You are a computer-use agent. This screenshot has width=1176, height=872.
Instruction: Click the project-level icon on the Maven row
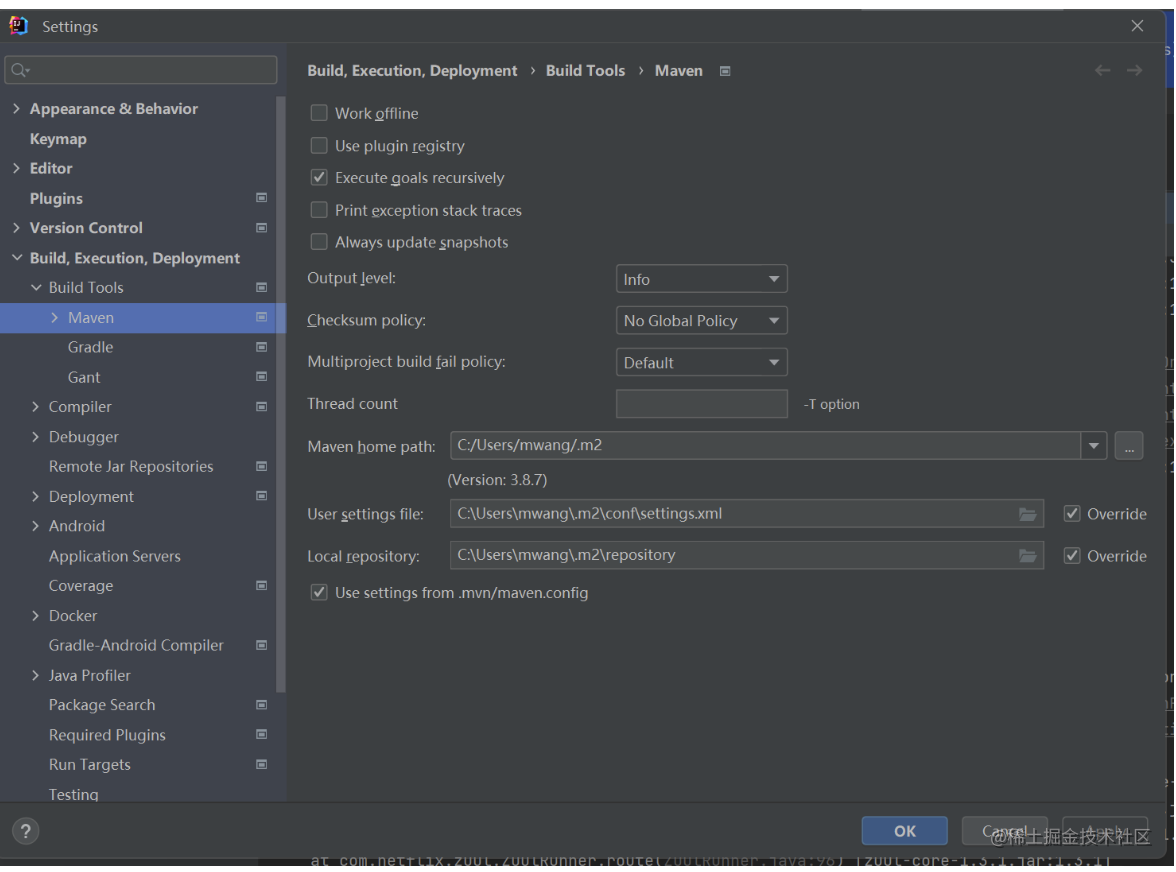[262, 317]
